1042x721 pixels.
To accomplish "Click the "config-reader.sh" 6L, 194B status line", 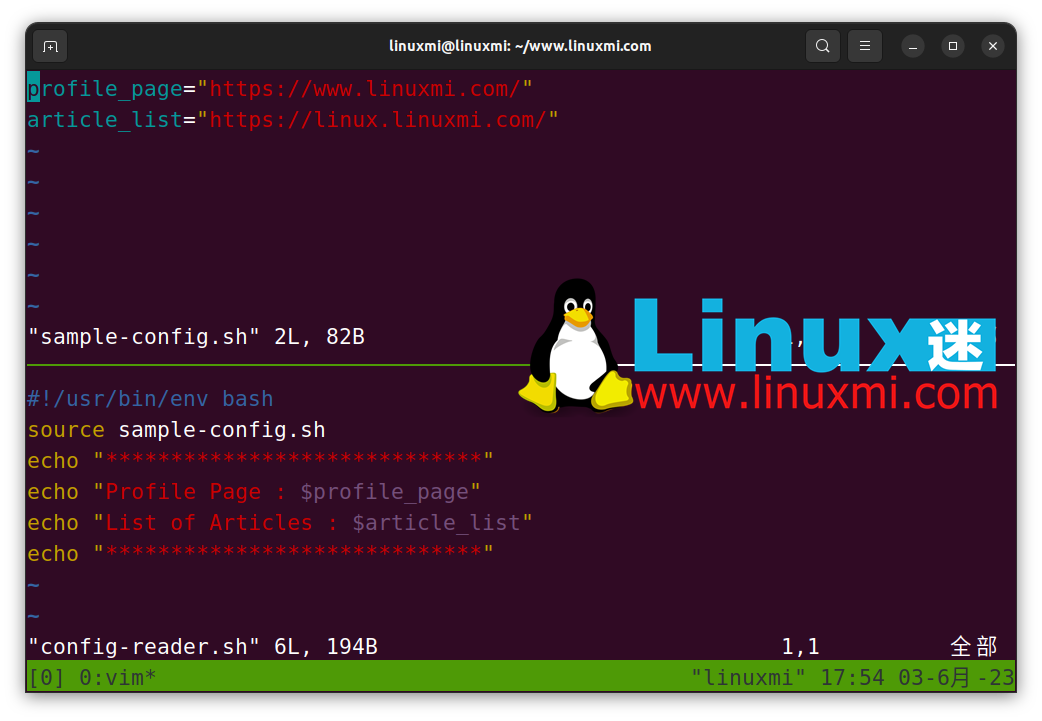I will click(x=203, y=647).
